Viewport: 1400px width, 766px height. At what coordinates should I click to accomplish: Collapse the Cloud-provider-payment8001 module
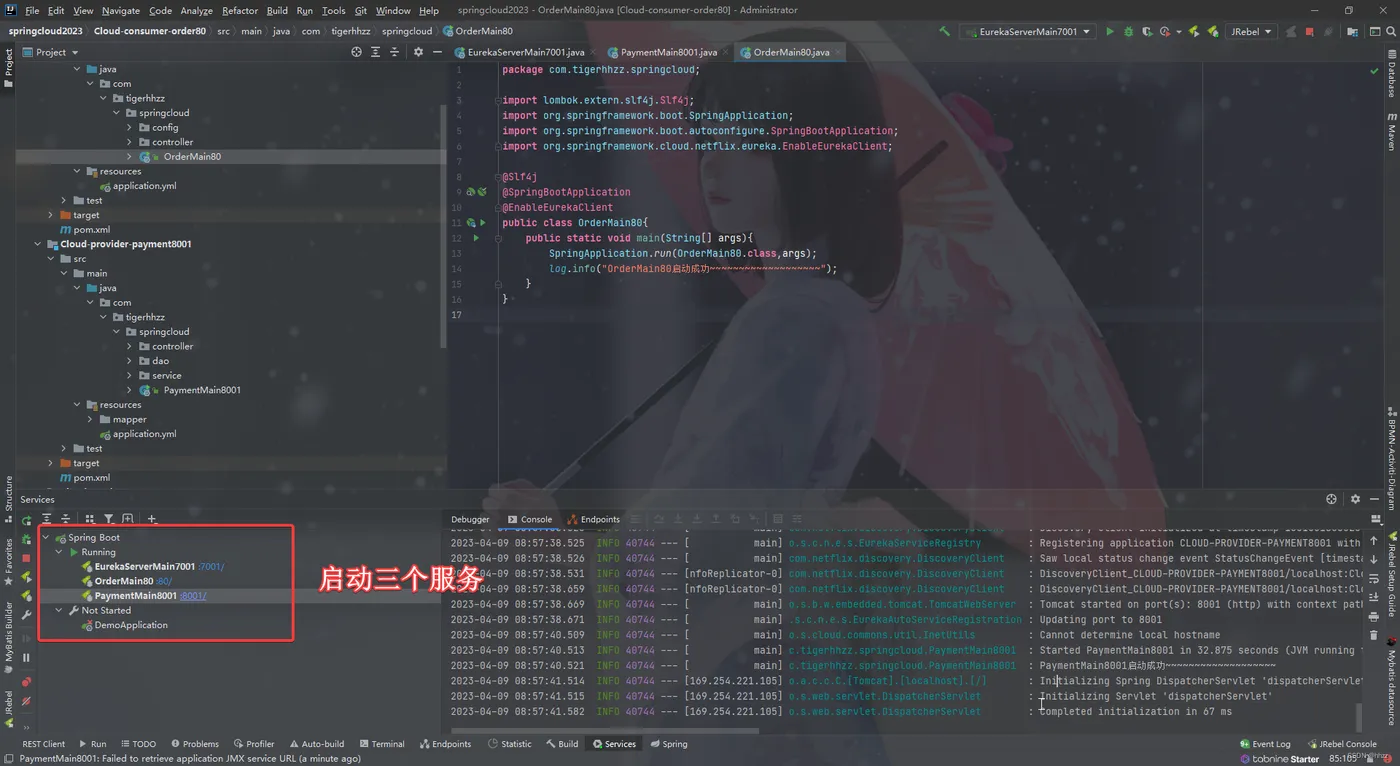38,244
